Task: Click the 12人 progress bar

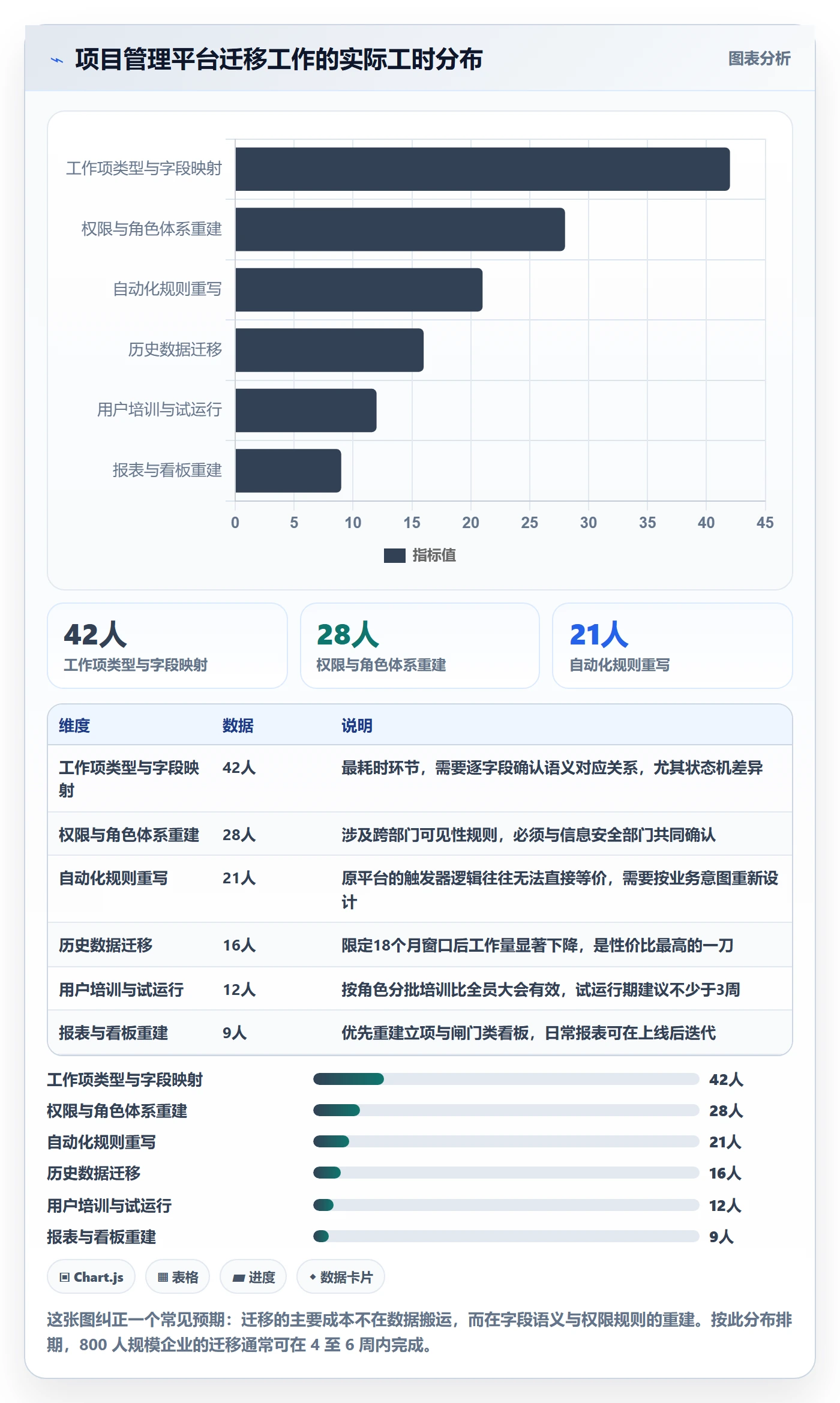Action: 506,1205
